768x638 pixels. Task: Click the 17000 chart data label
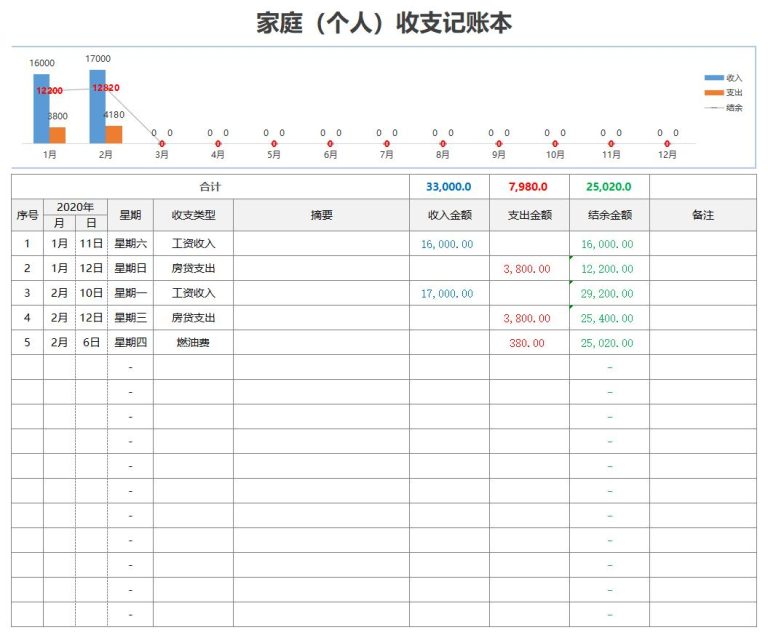(x=98, y=59)
